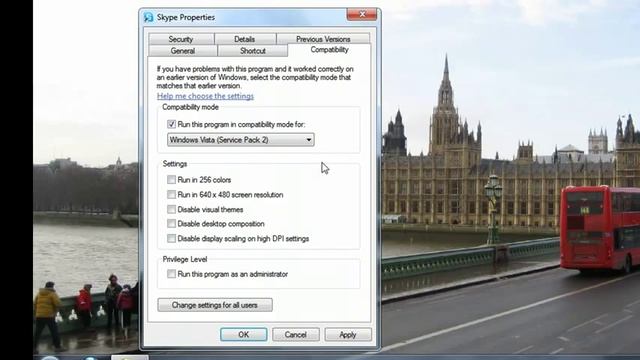
Task: Switch to the Details tab
Action: tap(245, 39)
